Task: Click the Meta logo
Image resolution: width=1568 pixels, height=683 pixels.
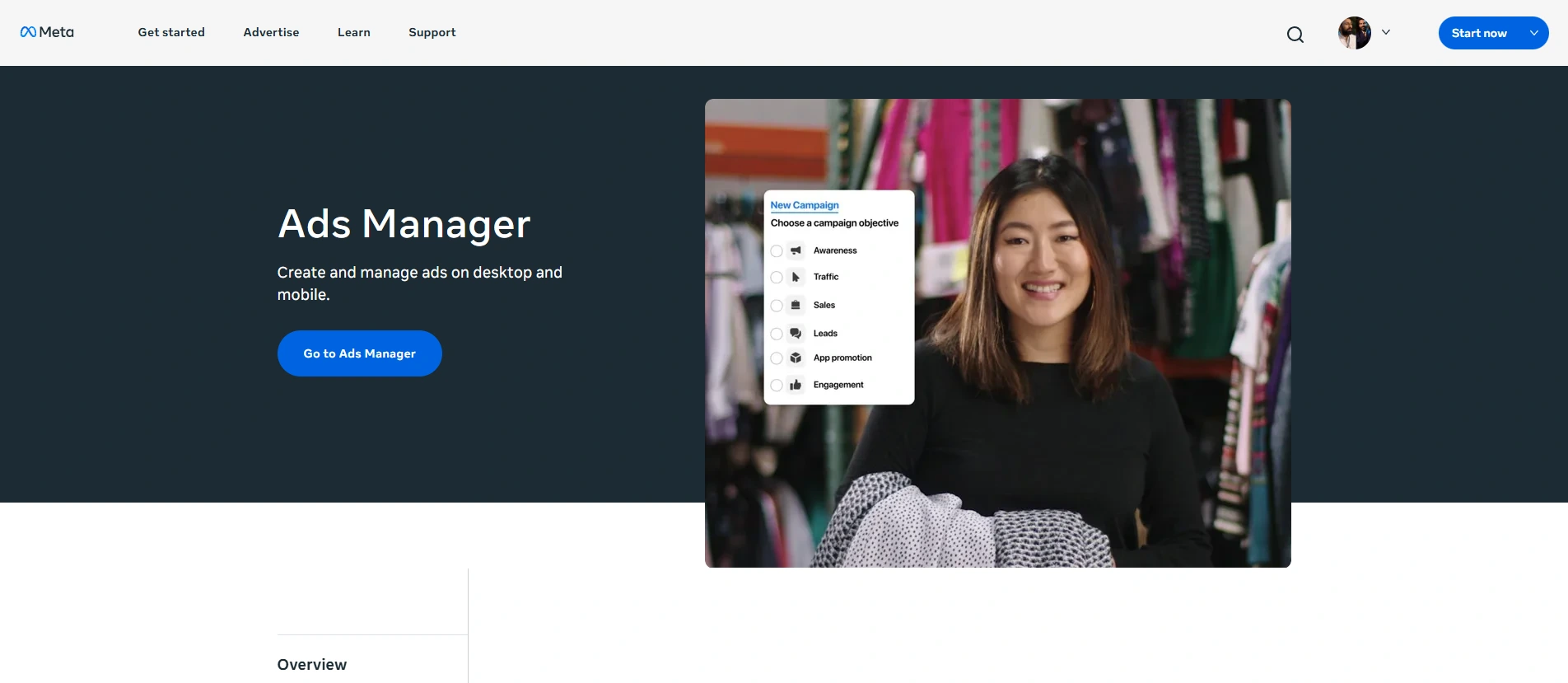Action: pyautogui.click(x=47, y=32)
